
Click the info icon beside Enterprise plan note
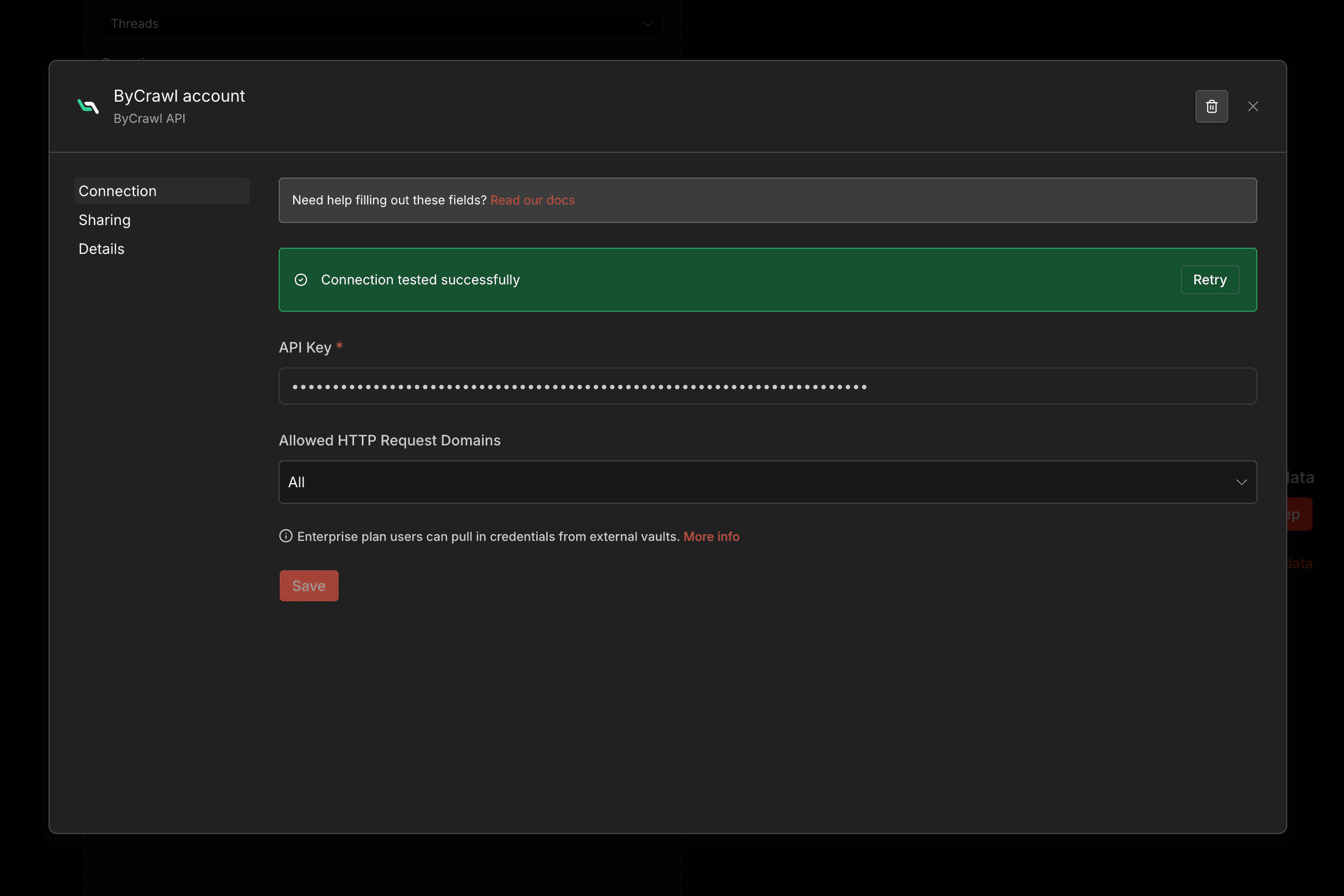tap(286, 536)
